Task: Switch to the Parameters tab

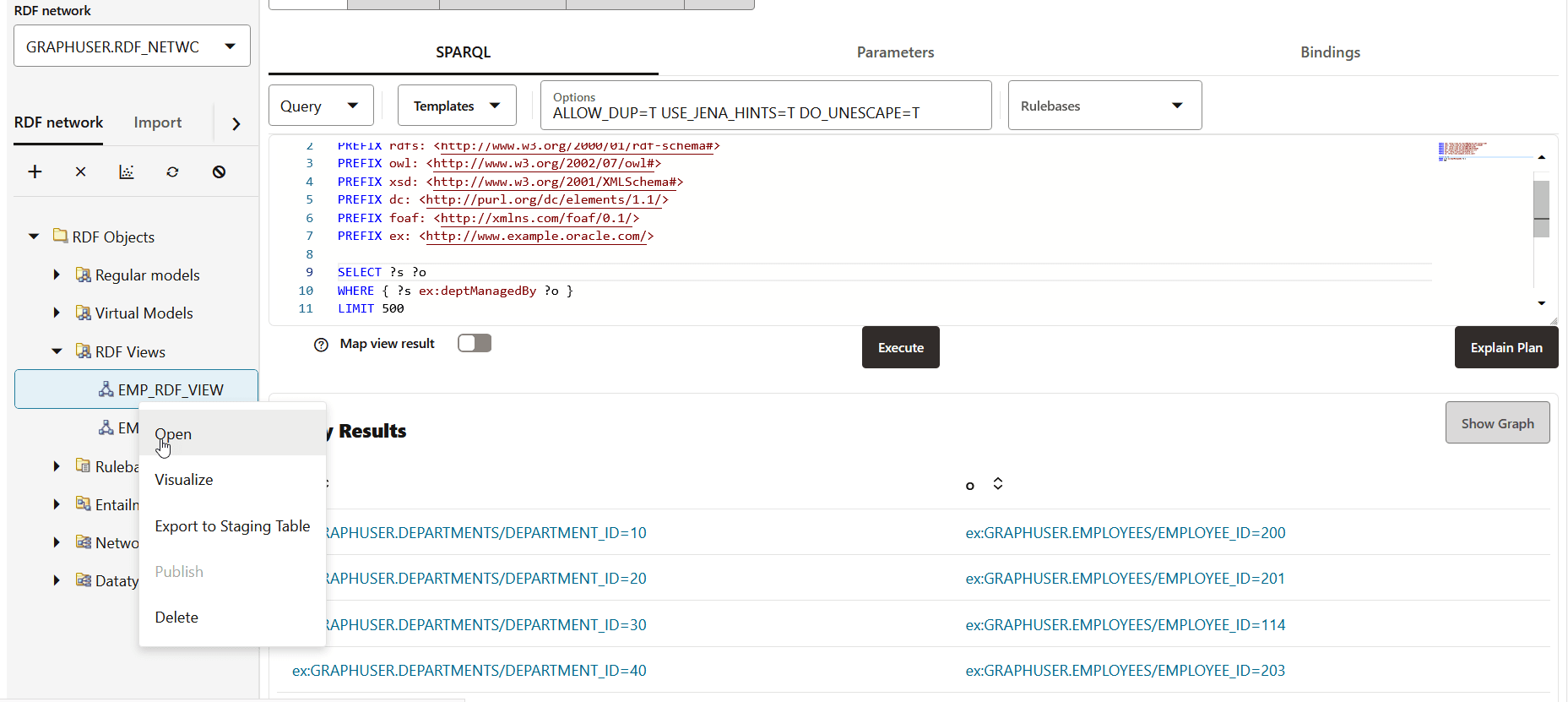Action: [895, 52]
